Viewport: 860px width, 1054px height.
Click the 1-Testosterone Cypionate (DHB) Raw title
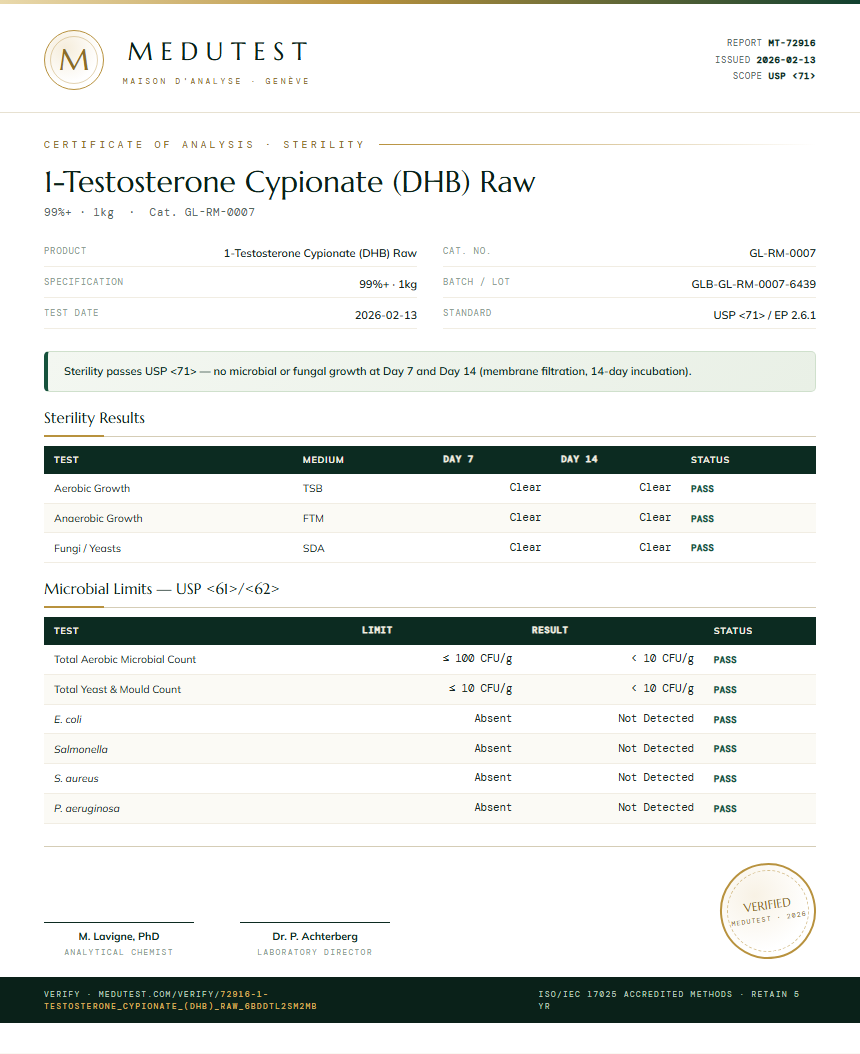click(290, 181)
